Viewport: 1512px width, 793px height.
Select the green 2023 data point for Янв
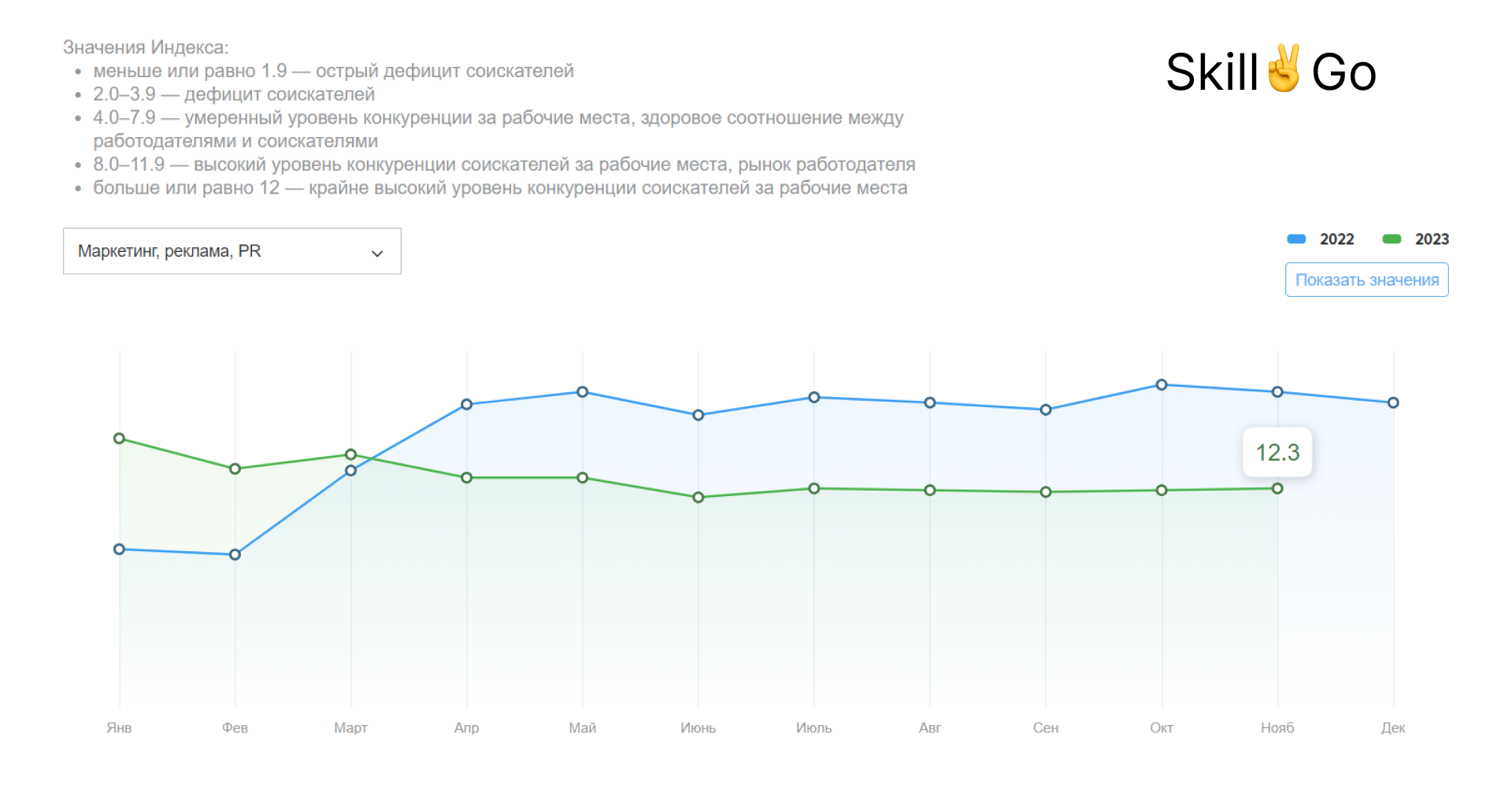[x=120, y=439]
